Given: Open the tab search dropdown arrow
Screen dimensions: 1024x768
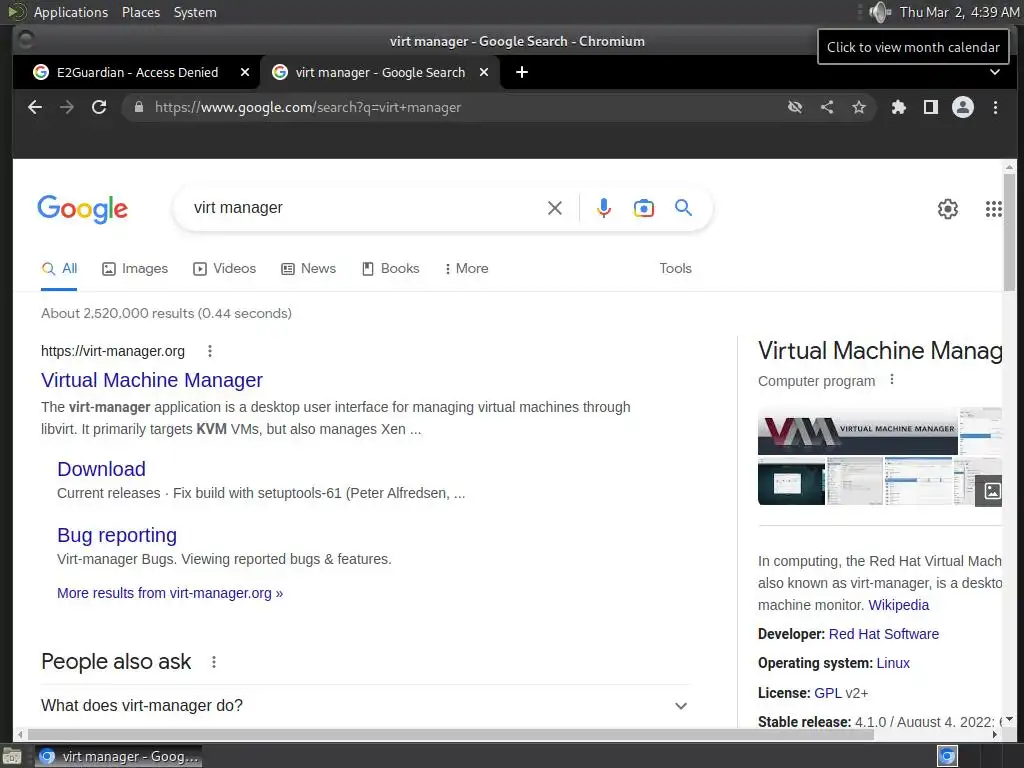Looking at the screenshot, I should [995, 72].
